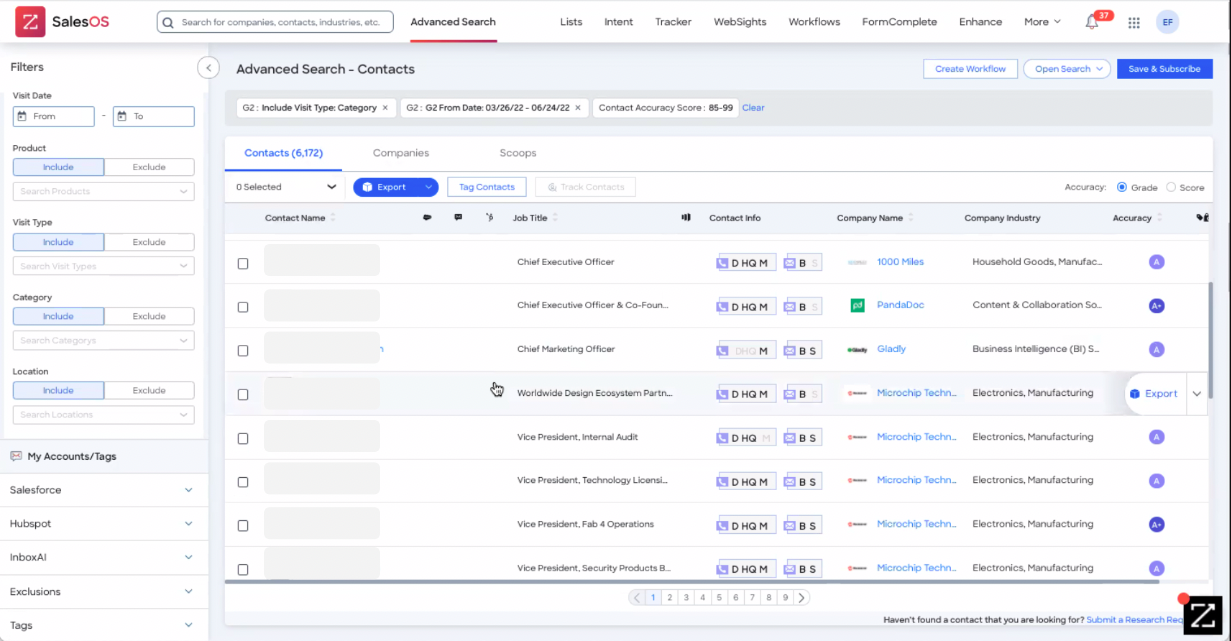Open the ZoomInfo chat widget icon

pyautogui.click(x=1202, y=614)
